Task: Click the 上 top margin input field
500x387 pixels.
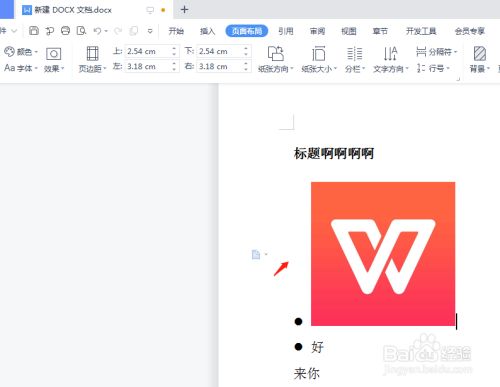Action: click(149, 51)
